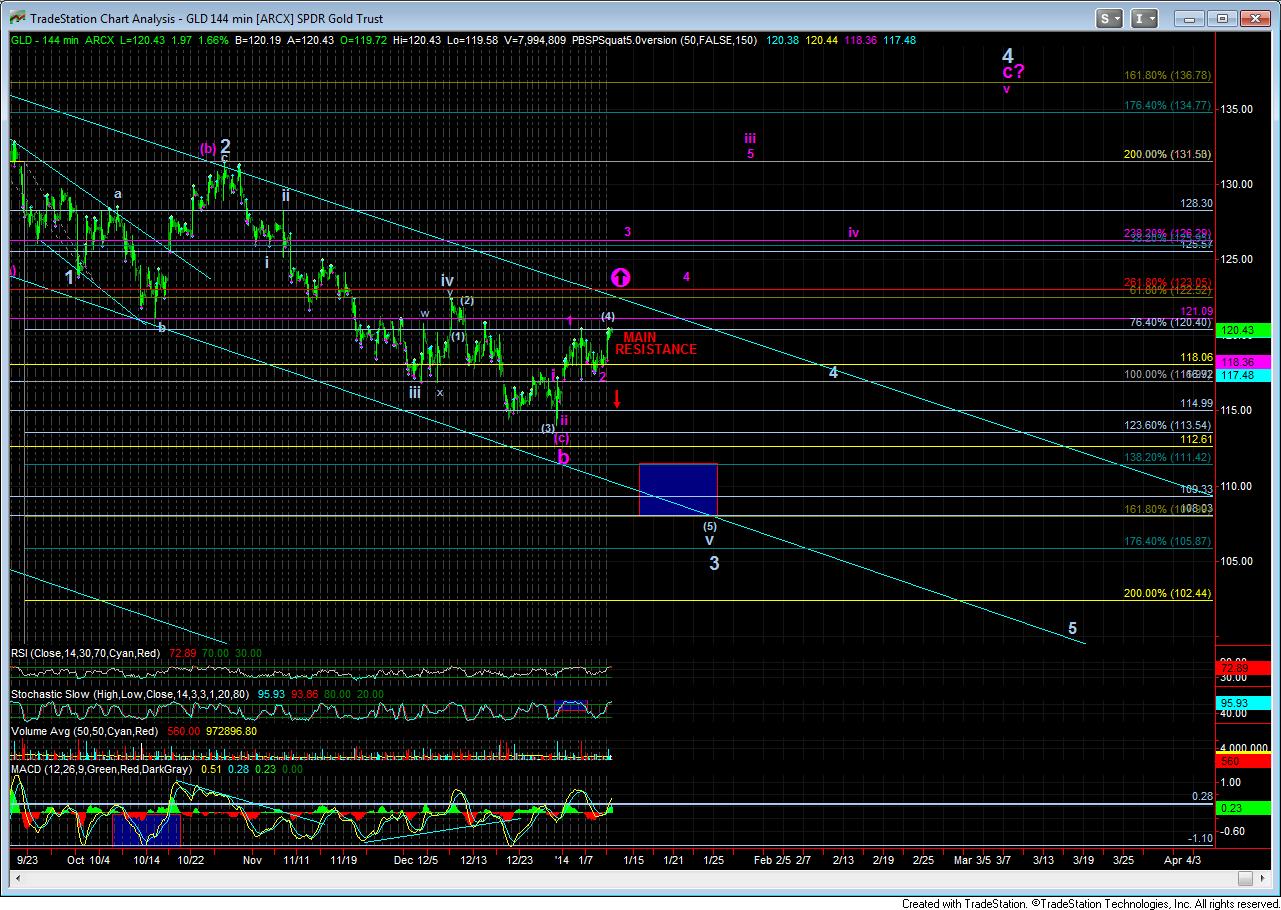This screenshot has width=1281, height=910.
Task: Click the large magenta 'b' wave label
Action: [x=564, y=456]
